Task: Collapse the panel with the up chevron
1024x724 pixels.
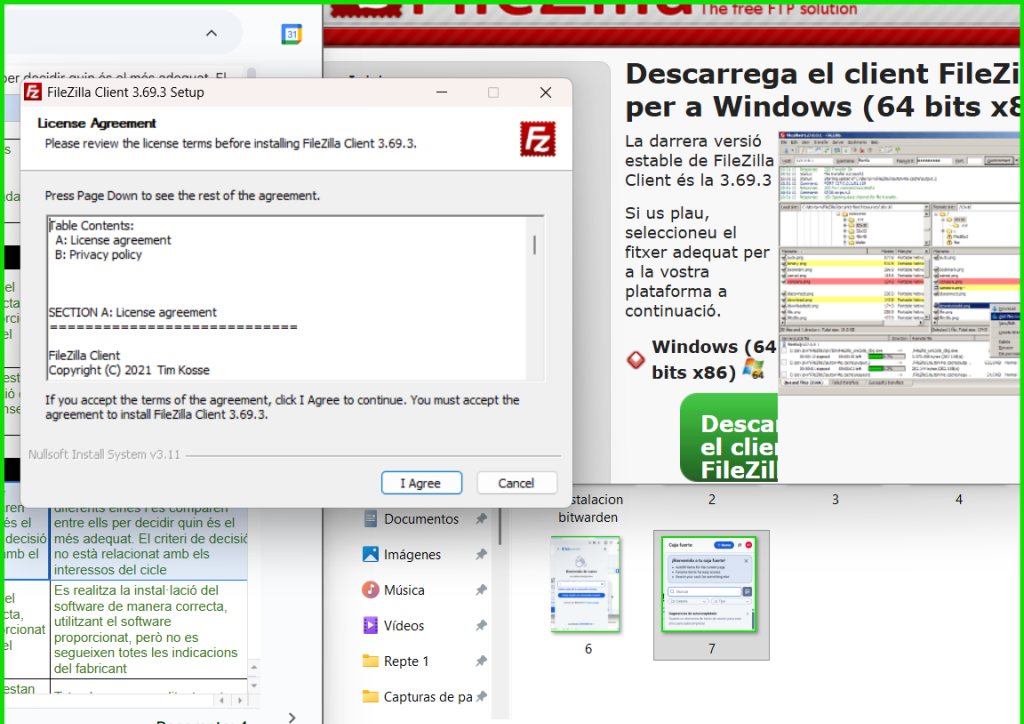Action: click(211, 34)
